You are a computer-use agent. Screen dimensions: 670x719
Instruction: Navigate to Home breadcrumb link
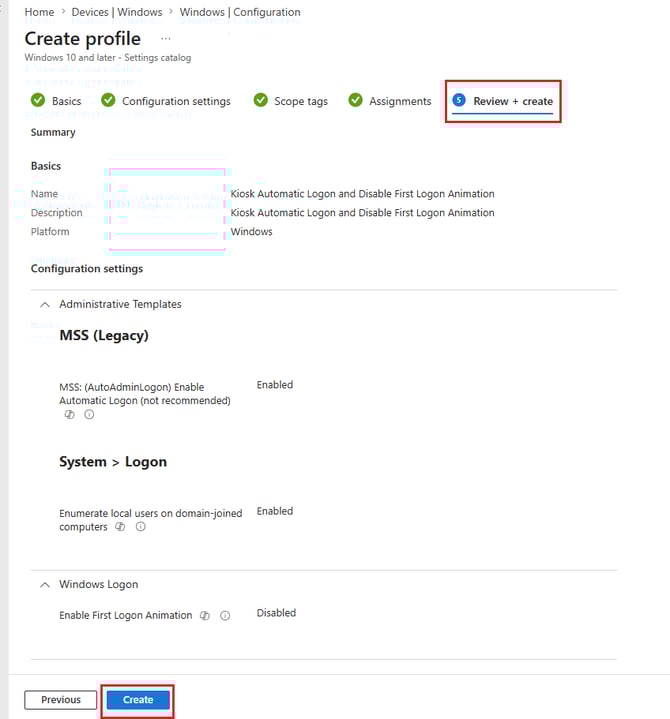point(39,12)
